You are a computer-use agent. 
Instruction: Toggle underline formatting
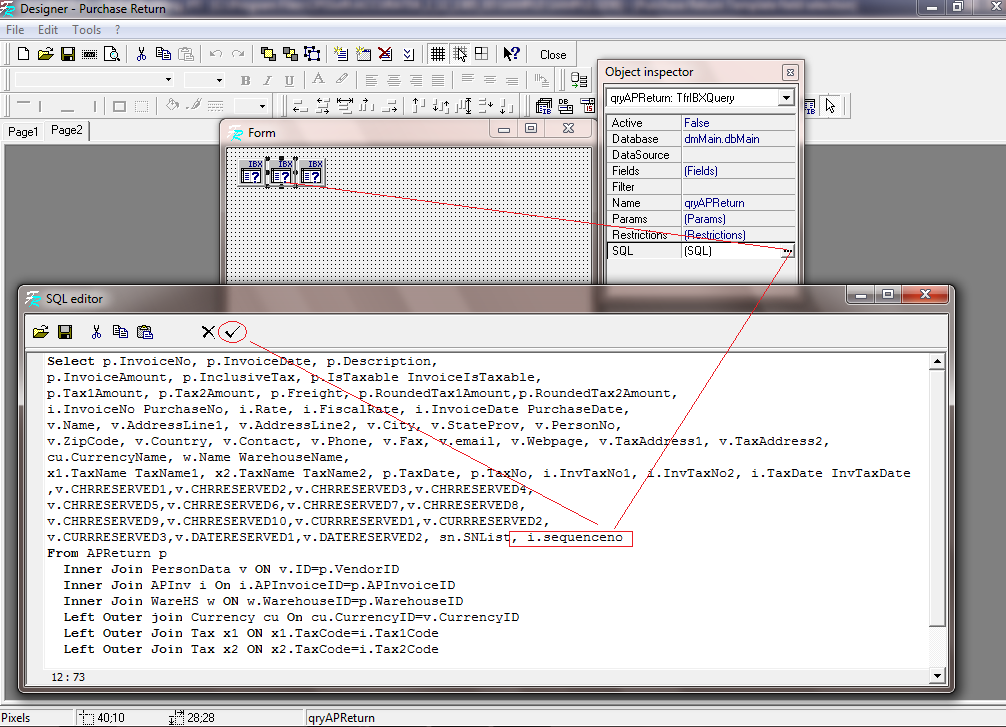[289, 79]
